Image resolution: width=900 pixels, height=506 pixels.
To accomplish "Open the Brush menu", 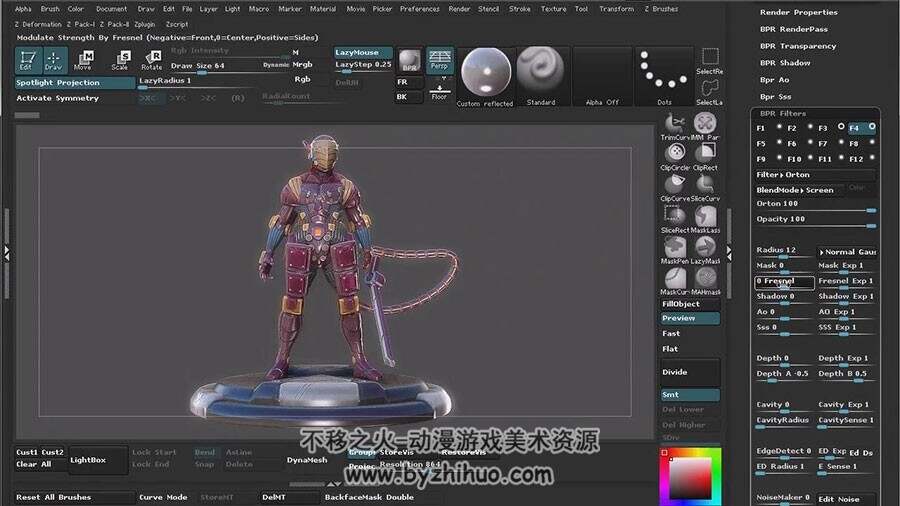I will (x=50, y=9).
